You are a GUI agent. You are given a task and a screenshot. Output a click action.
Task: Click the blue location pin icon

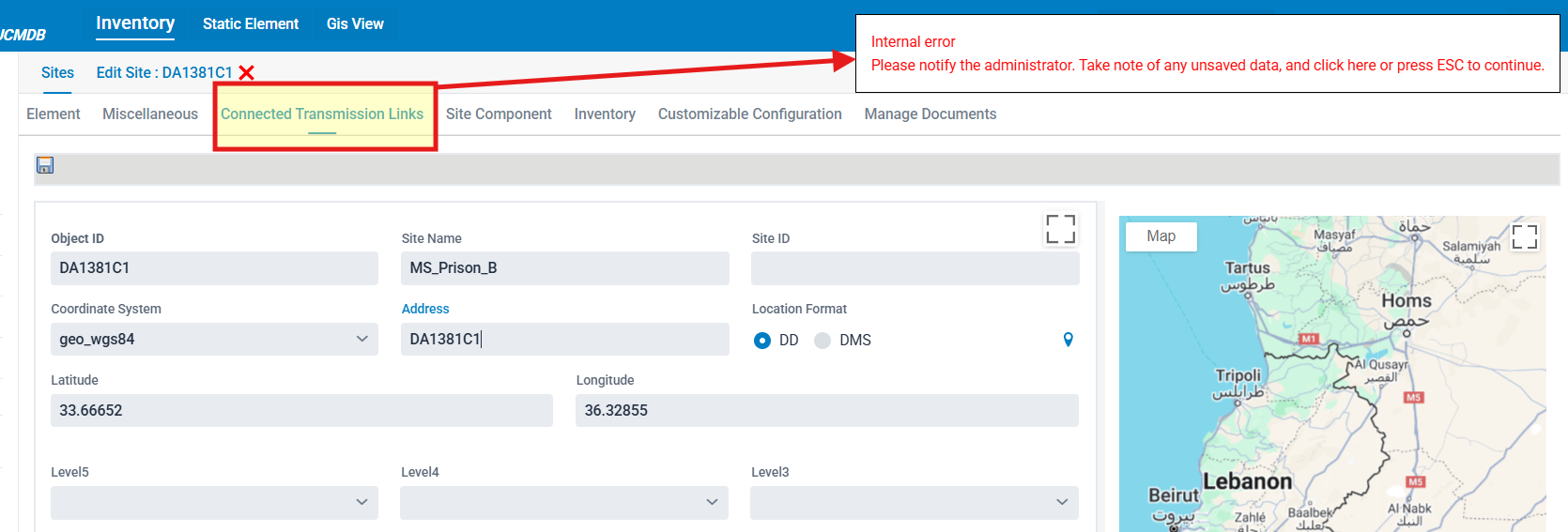tap(1068, 340)
